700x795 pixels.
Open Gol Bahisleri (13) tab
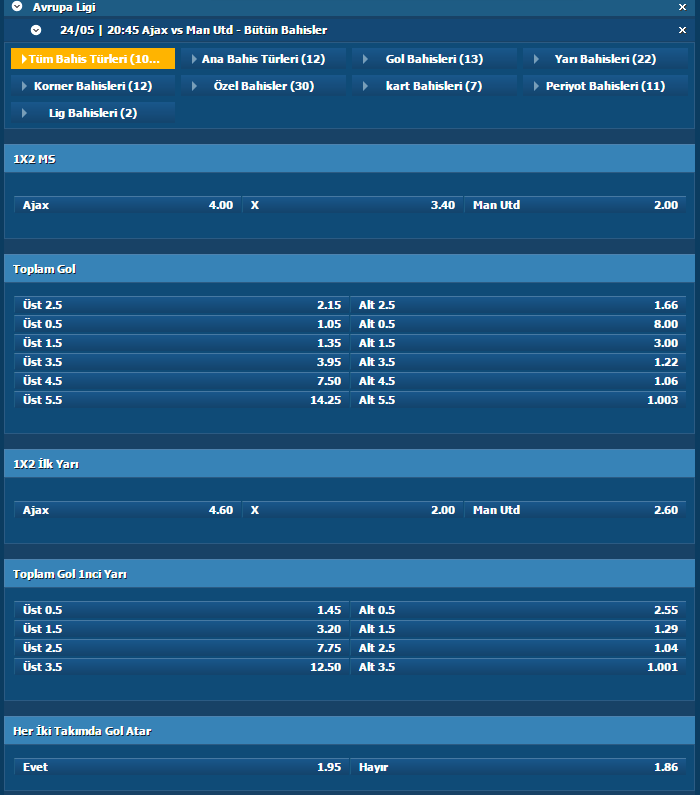pos(434,59)
